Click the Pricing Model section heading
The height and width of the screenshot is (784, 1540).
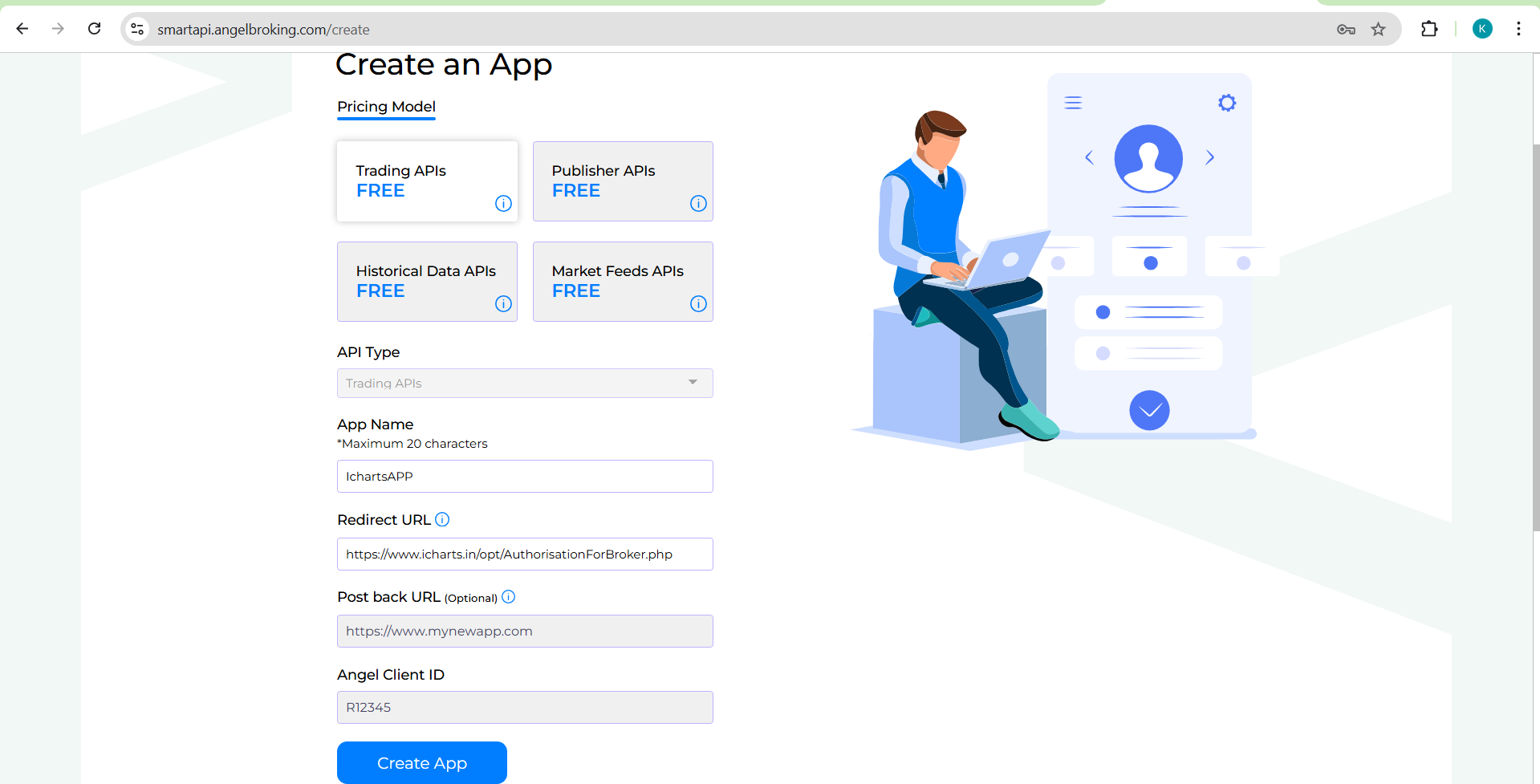tap(386, 107)
